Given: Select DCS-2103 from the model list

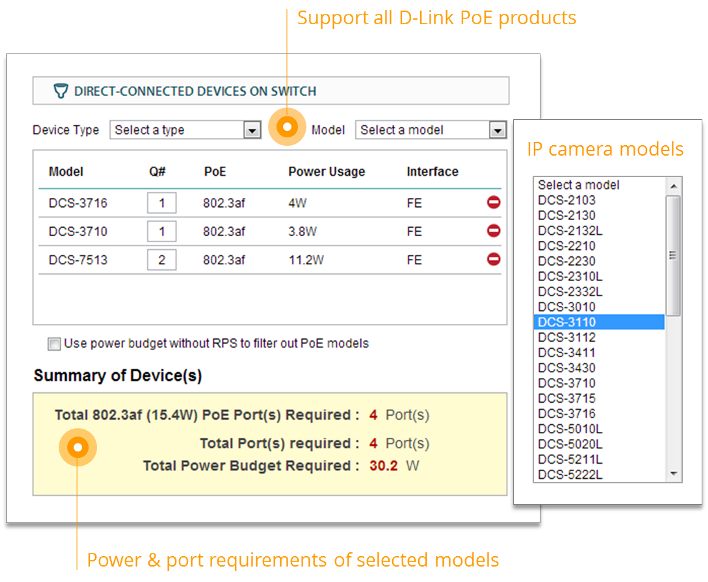Looking at the screenshot, I should [x=599, y=200].
